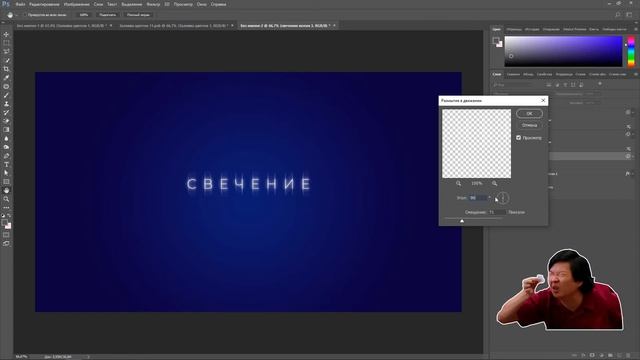Click the motion blur distance slider handle

click(462, 221)
